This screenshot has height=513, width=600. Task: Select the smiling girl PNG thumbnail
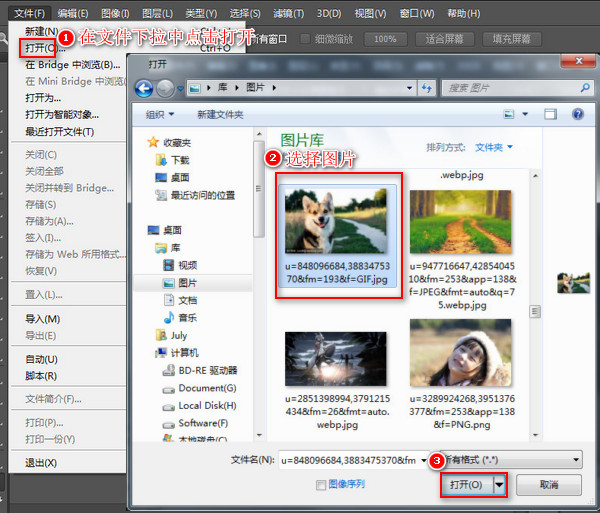tap(461, 352)
